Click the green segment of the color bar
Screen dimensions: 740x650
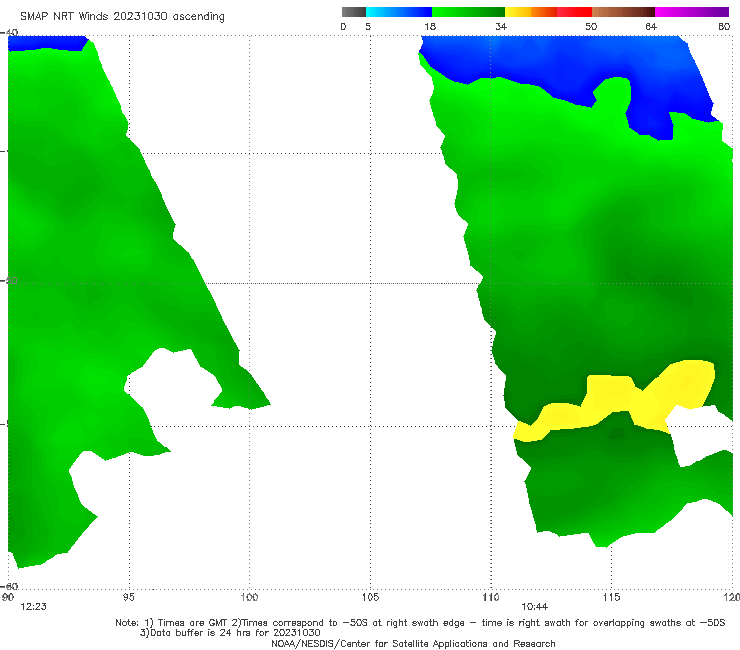(468, 12)
